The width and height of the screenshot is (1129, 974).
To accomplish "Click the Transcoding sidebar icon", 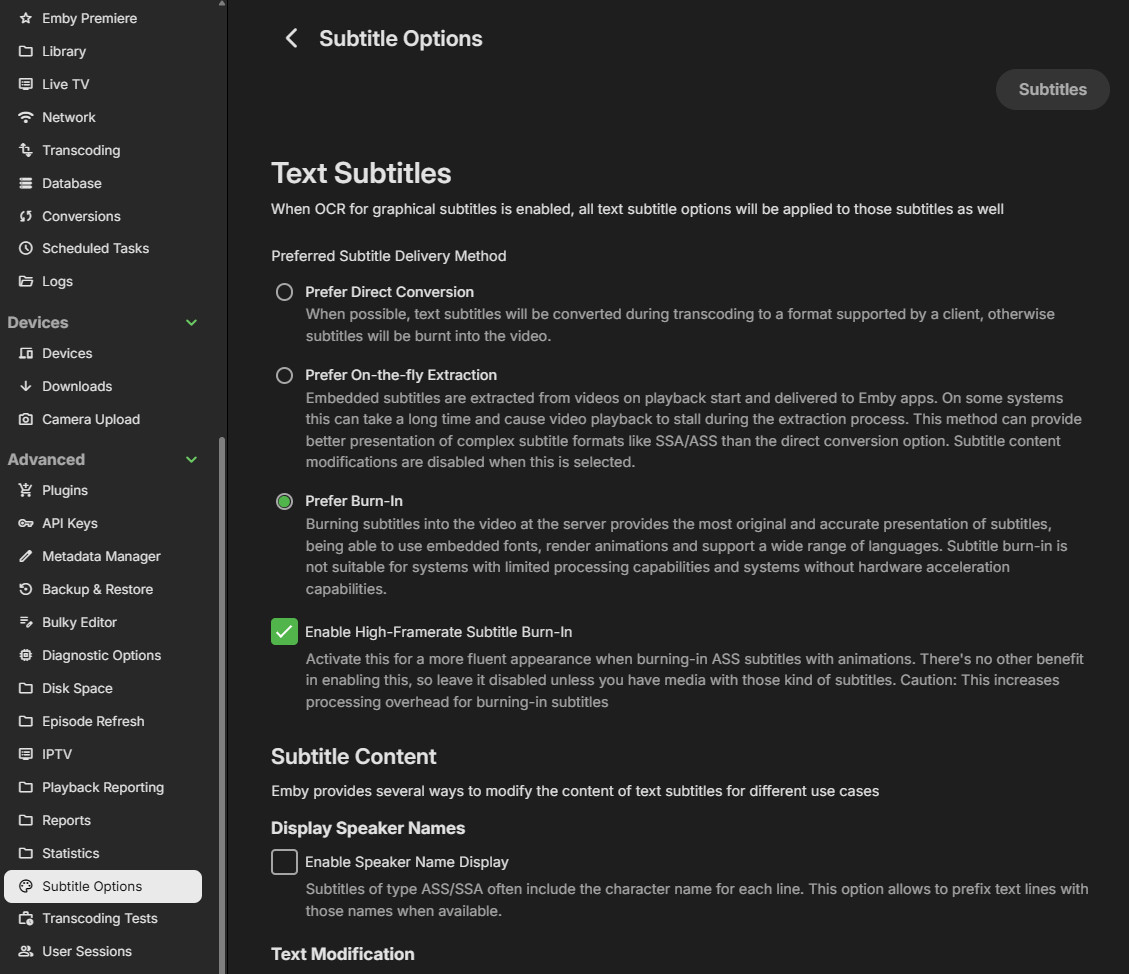I will 26,150.
